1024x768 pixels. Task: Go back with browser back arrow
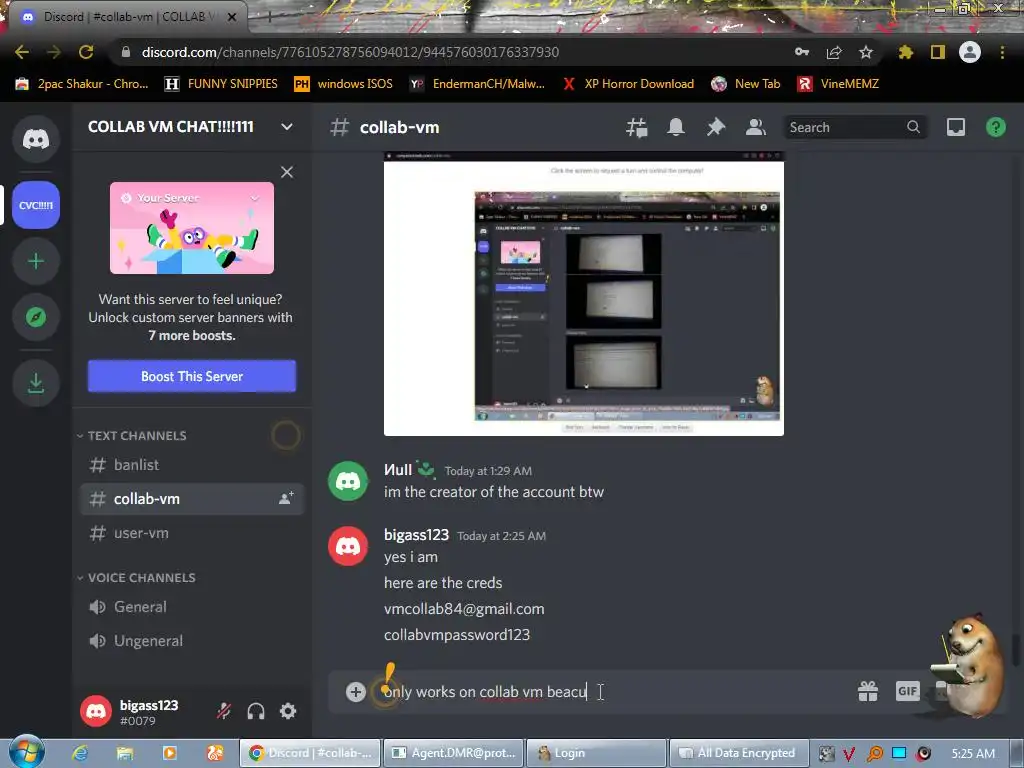[22, 52]
